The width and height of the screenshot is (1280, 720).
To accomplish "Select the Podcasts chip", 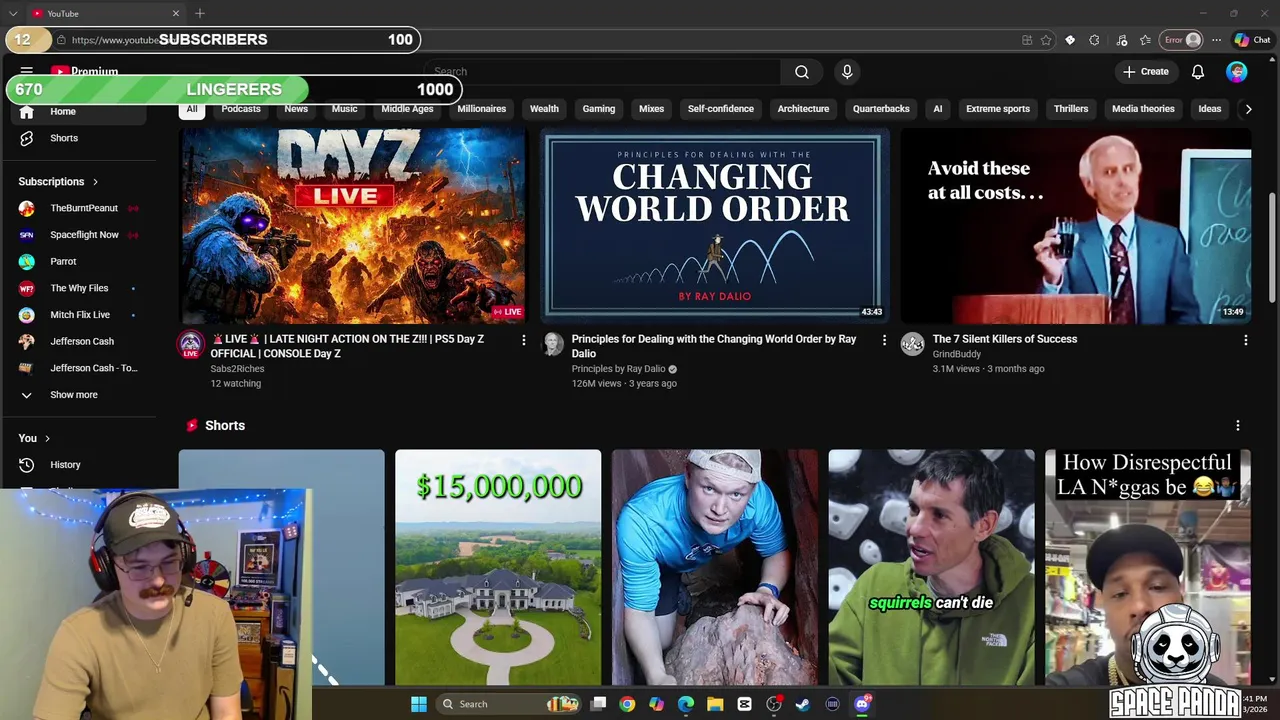I will tap(241, 109).
